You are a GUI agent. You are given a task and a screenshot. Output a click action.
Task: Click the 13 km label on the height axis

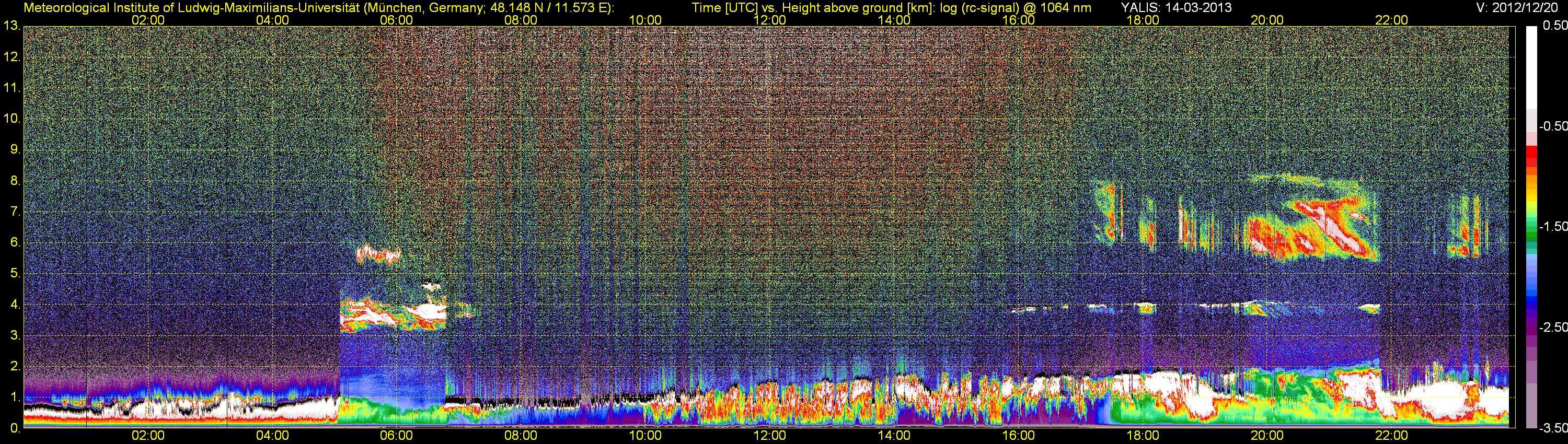click(11, 26)
